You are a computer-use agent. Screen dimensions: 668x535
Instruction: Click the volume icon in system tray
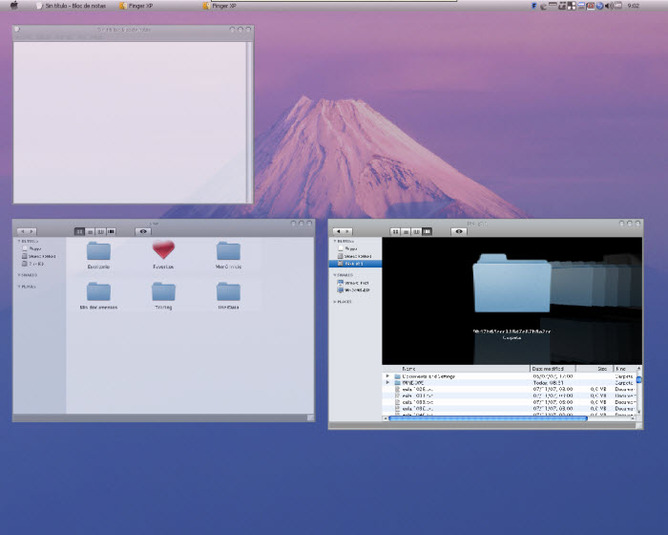(608, 6)
